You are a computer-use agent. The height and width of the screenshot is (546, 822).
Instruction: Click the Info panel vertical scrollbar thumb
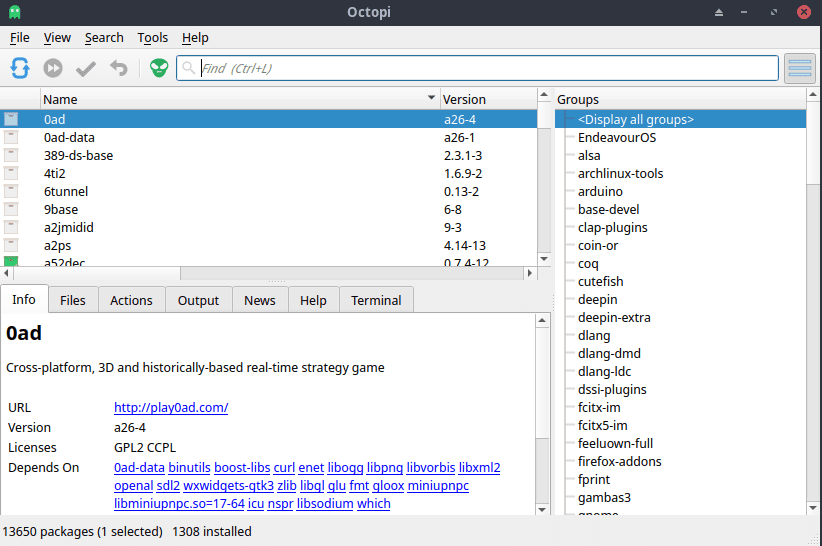[x=542, y=383]
